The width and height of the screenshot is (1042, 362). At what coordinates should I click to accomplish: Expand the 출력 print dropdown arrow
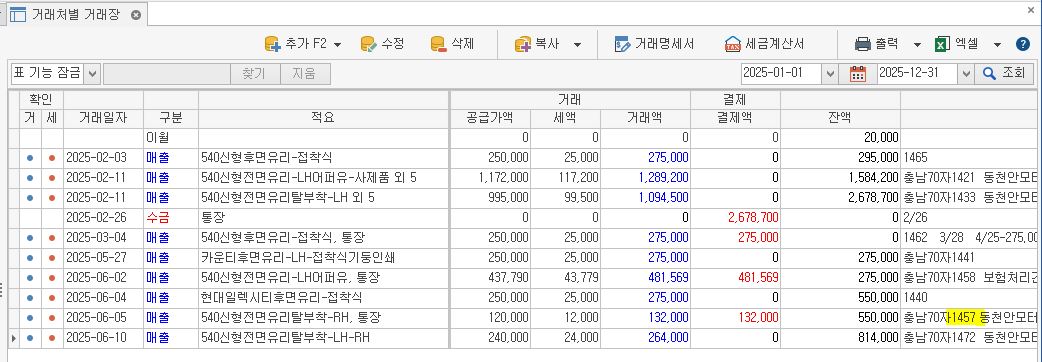coord(917,45)
